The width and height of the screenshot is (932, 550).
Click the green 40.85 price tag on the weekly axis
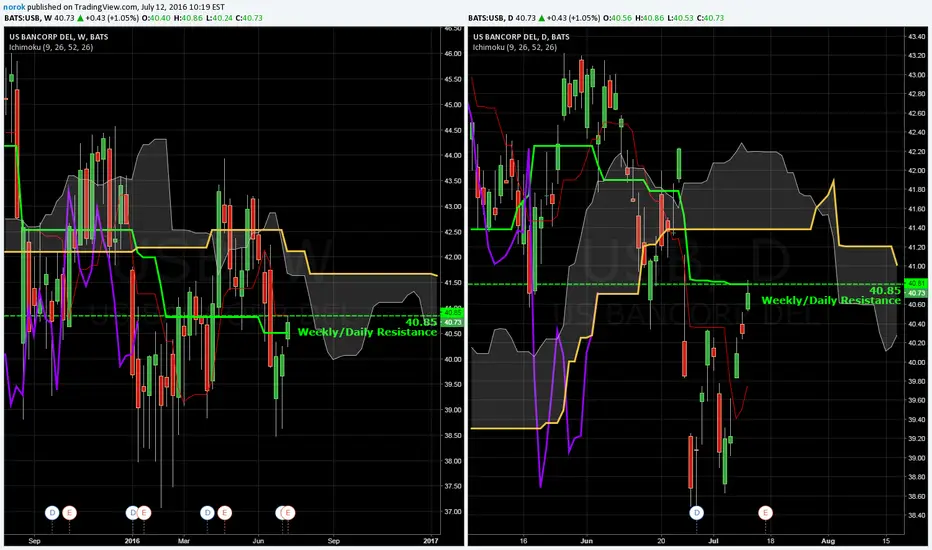coord(452,312)
